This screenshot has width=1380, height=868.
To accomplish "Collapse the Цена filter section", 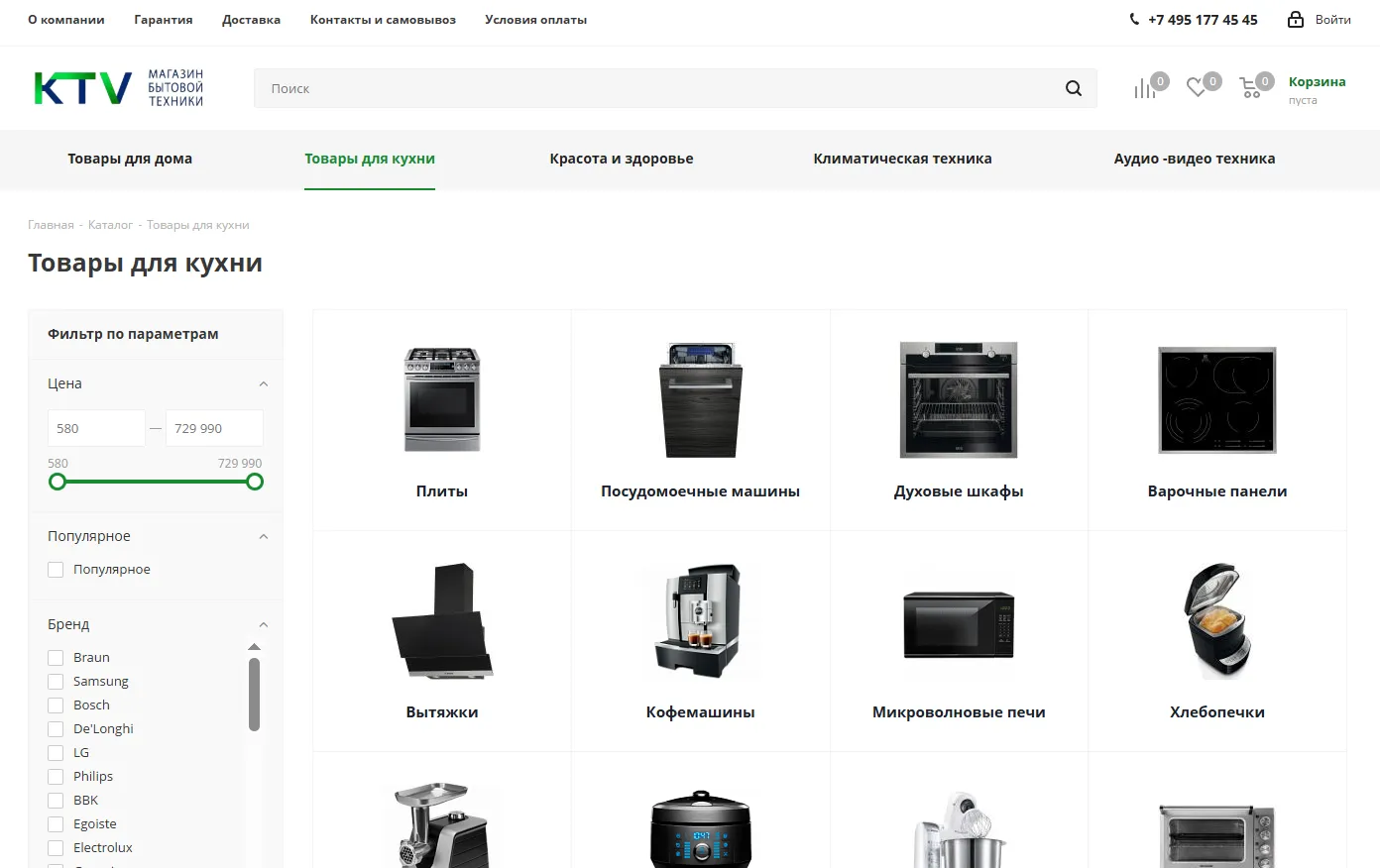I will 263,384.
